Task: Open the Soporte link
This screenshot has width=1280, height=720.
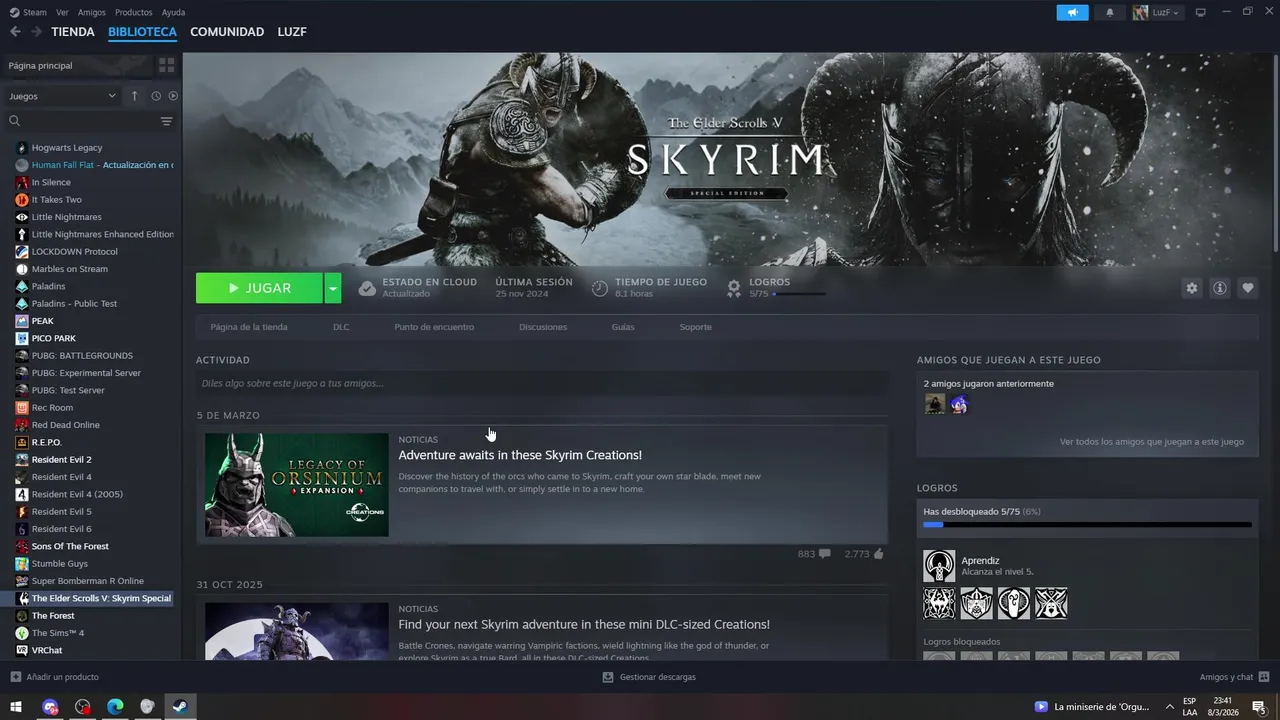Action: point(696,327)
